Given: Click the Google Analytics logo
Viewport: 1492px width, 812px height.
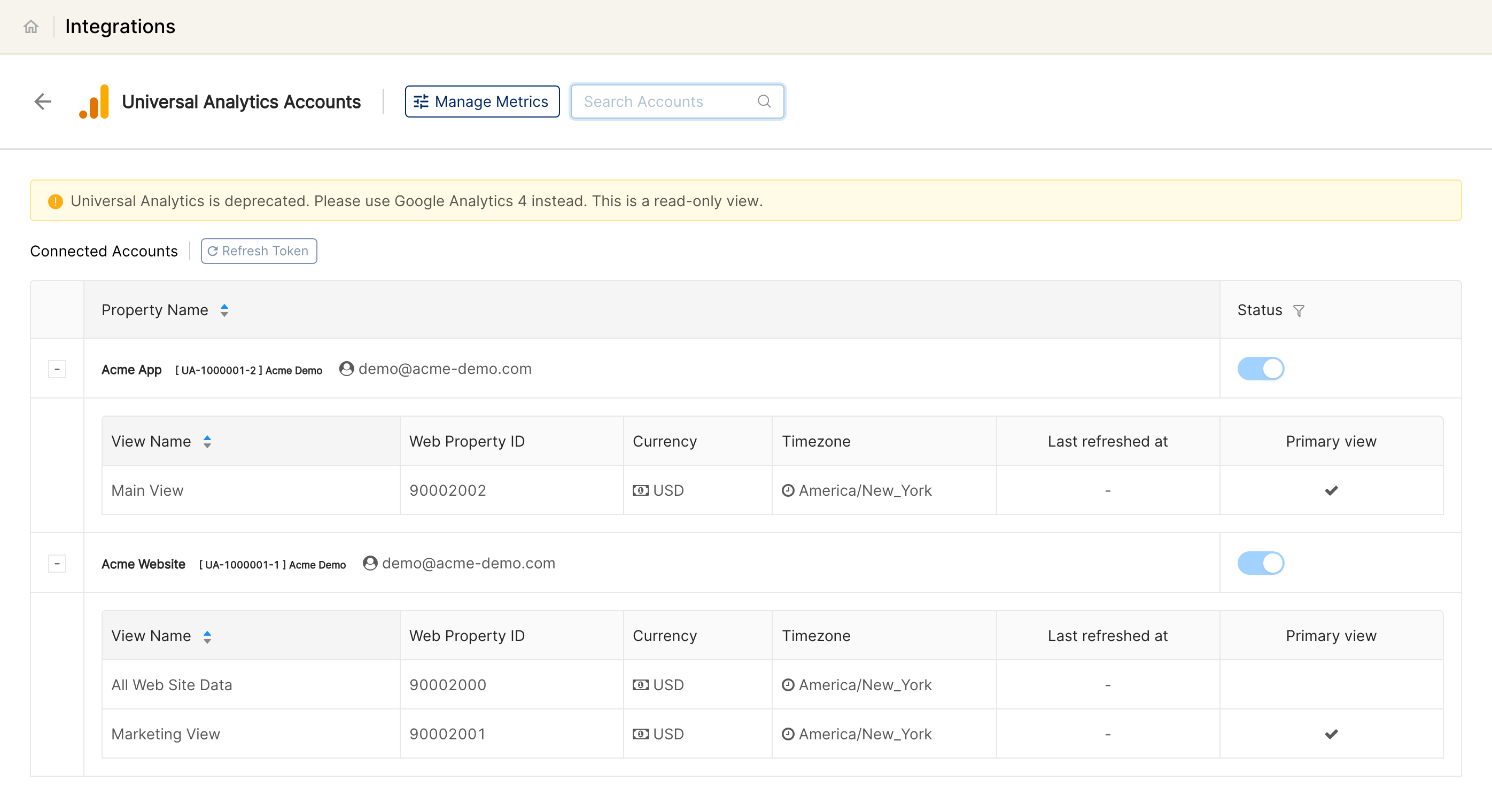Looking at the screenshot, I should [94, 101].
